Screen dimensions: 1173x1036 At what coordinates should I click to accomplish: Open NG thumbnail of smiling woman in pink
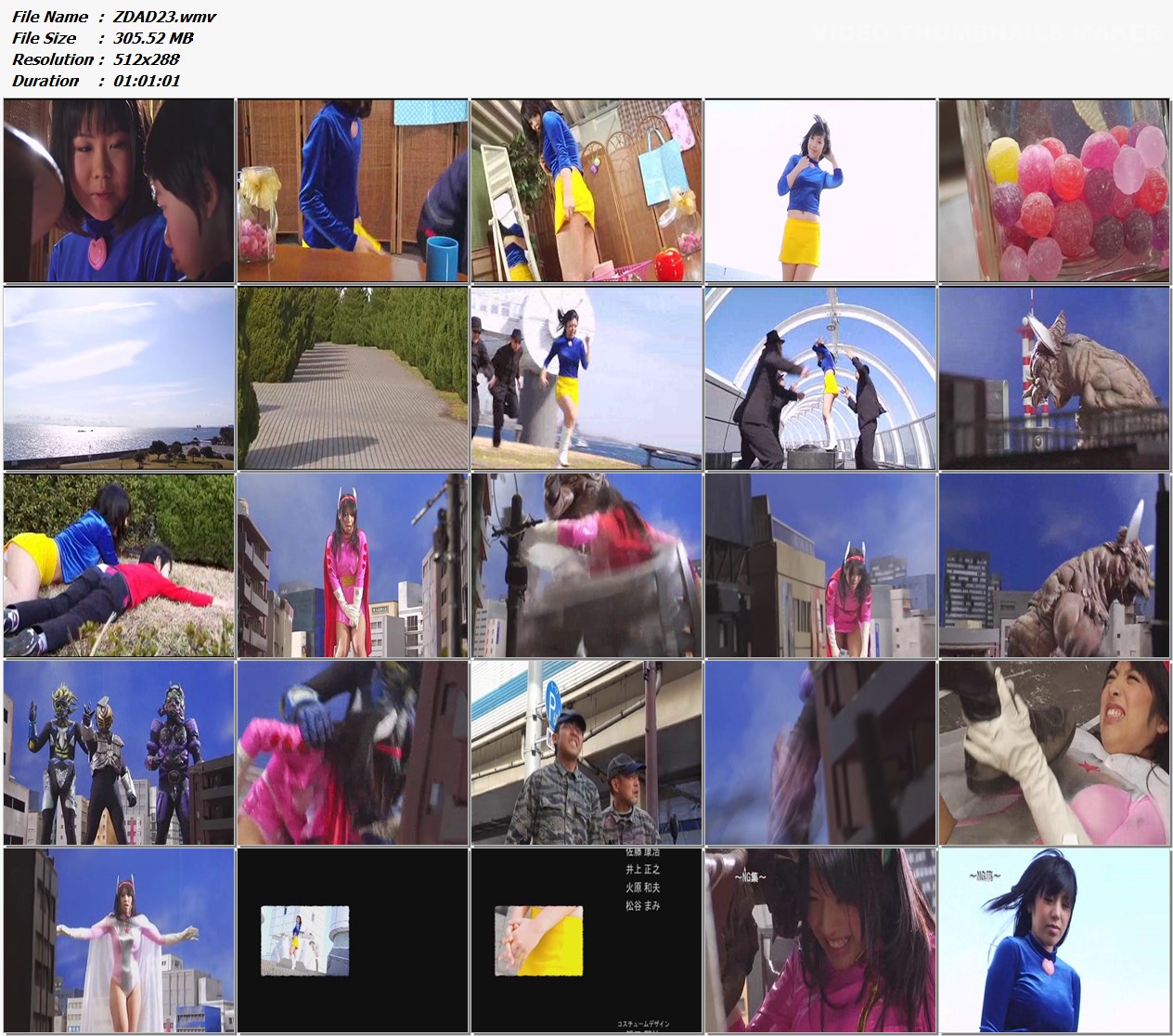(x=820, y=940)
